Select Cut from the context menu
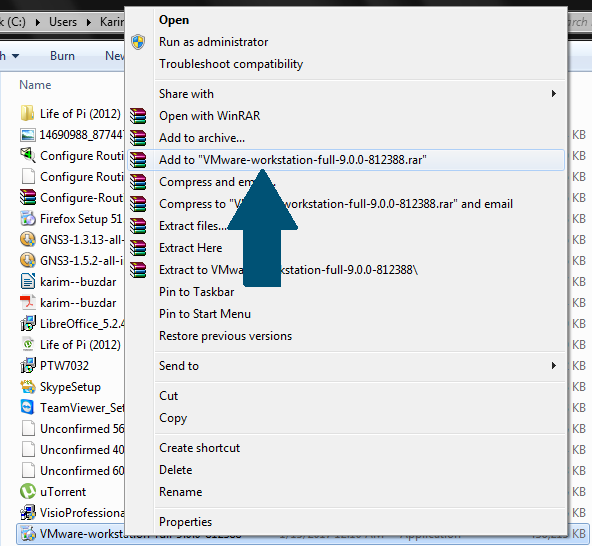The height and width of the screenshot is (546, 592). click(x=345, y=396)
